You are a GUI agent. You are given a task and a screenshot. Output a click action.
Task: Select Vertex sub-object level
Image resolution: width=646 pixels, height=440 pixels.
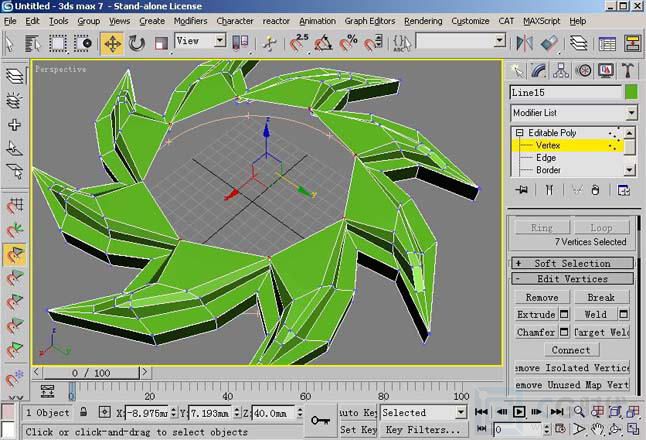(x=548, y=145)
